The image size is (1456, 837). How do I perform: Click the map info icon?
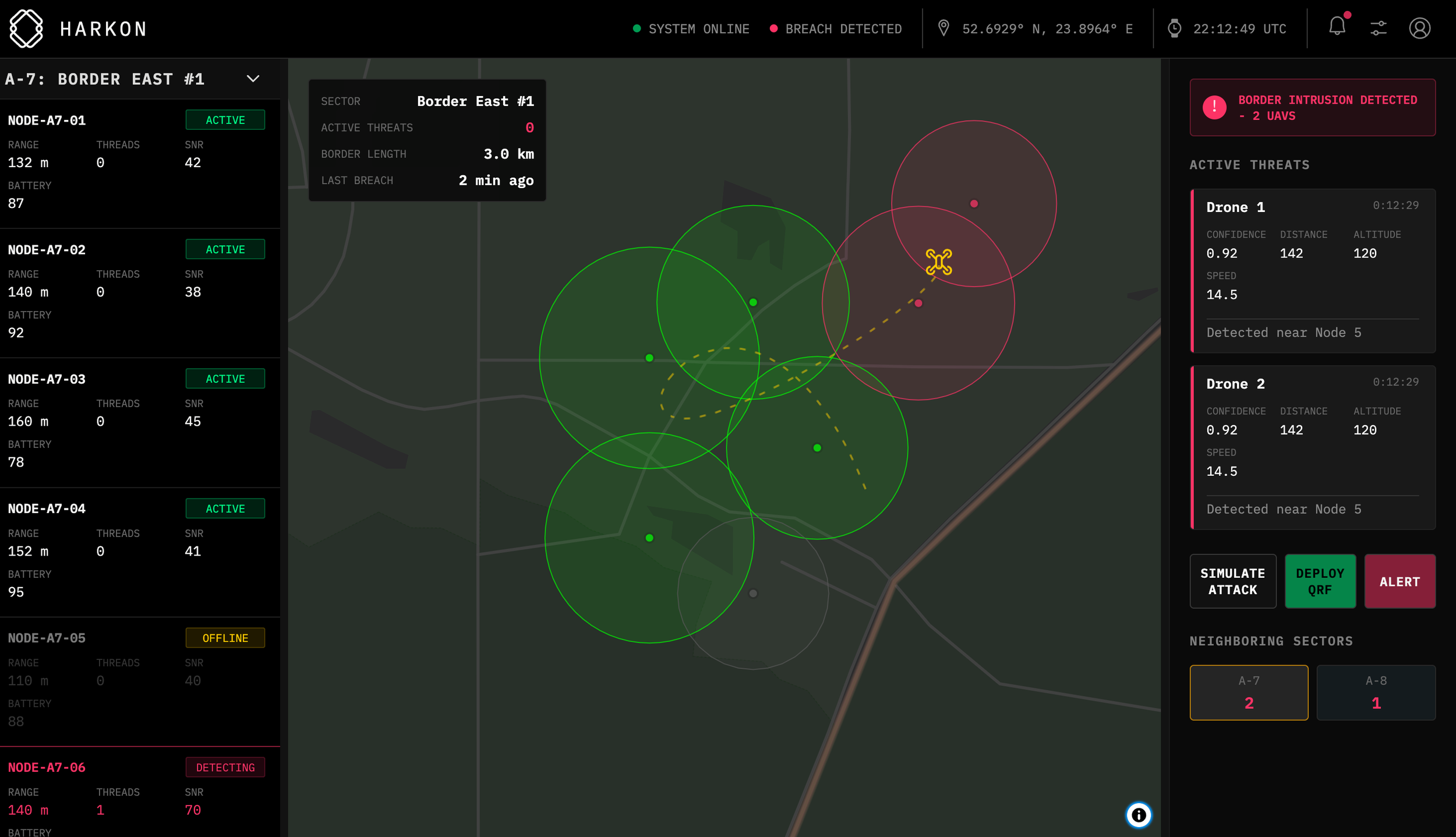(1139, 815)
